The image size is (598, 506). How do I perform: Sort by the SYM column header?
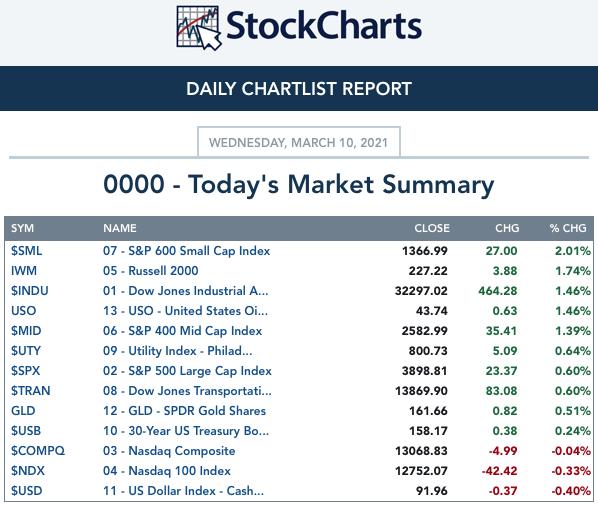22,228
